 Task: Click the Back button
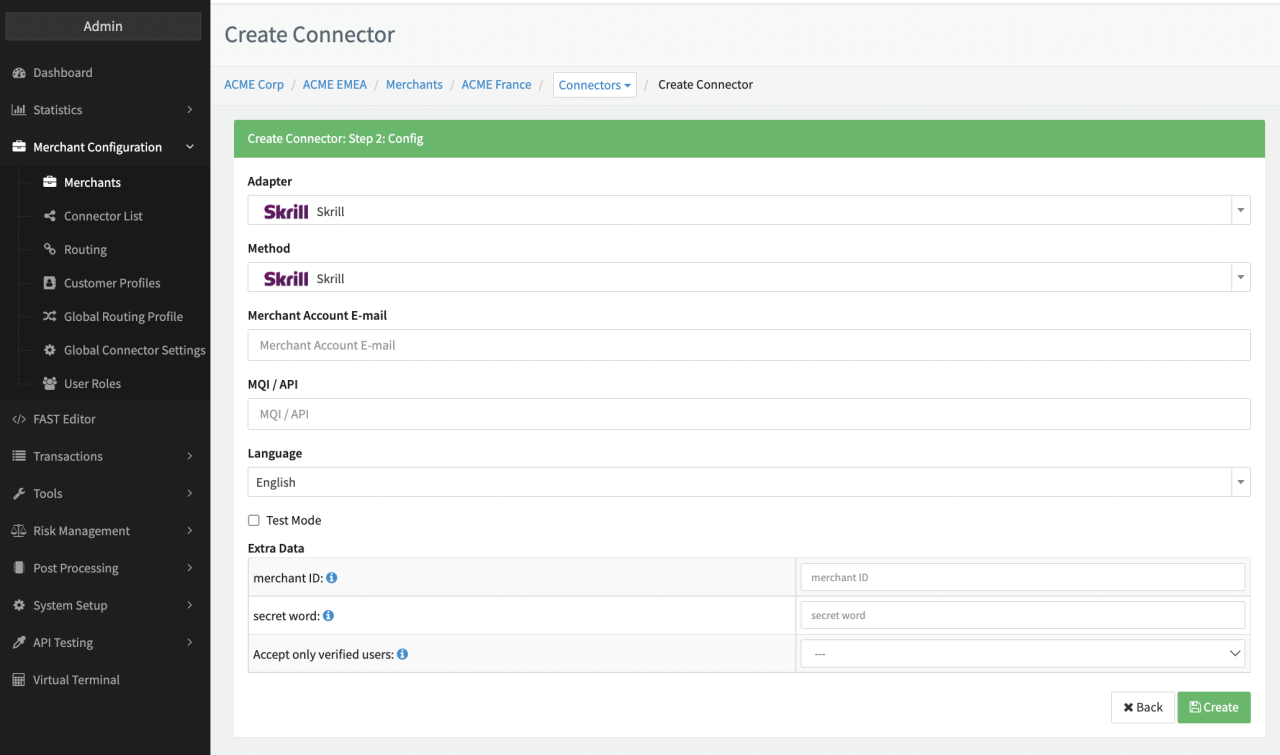click(1142, 707)
